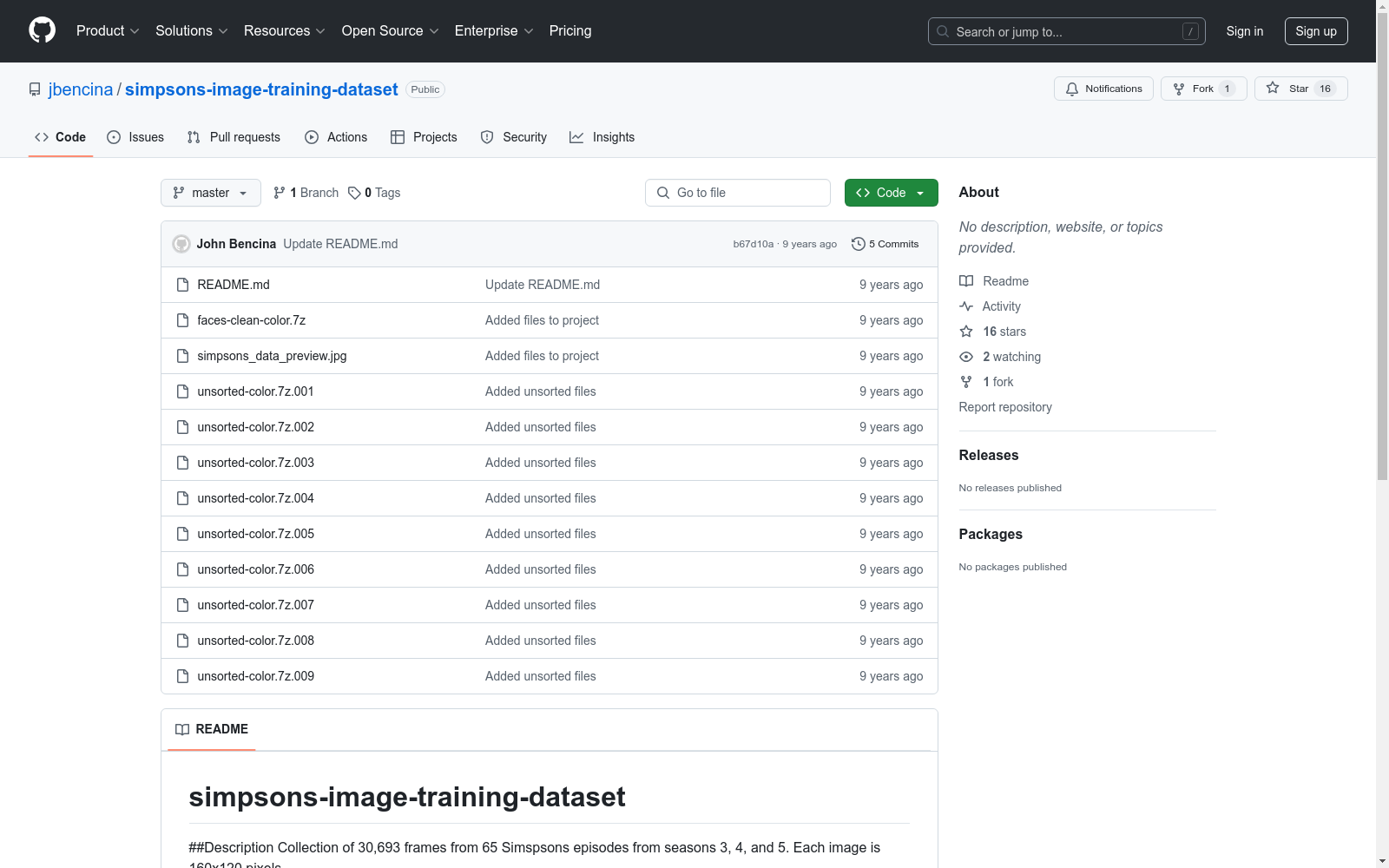Open the Insights tab

point(602,137)
